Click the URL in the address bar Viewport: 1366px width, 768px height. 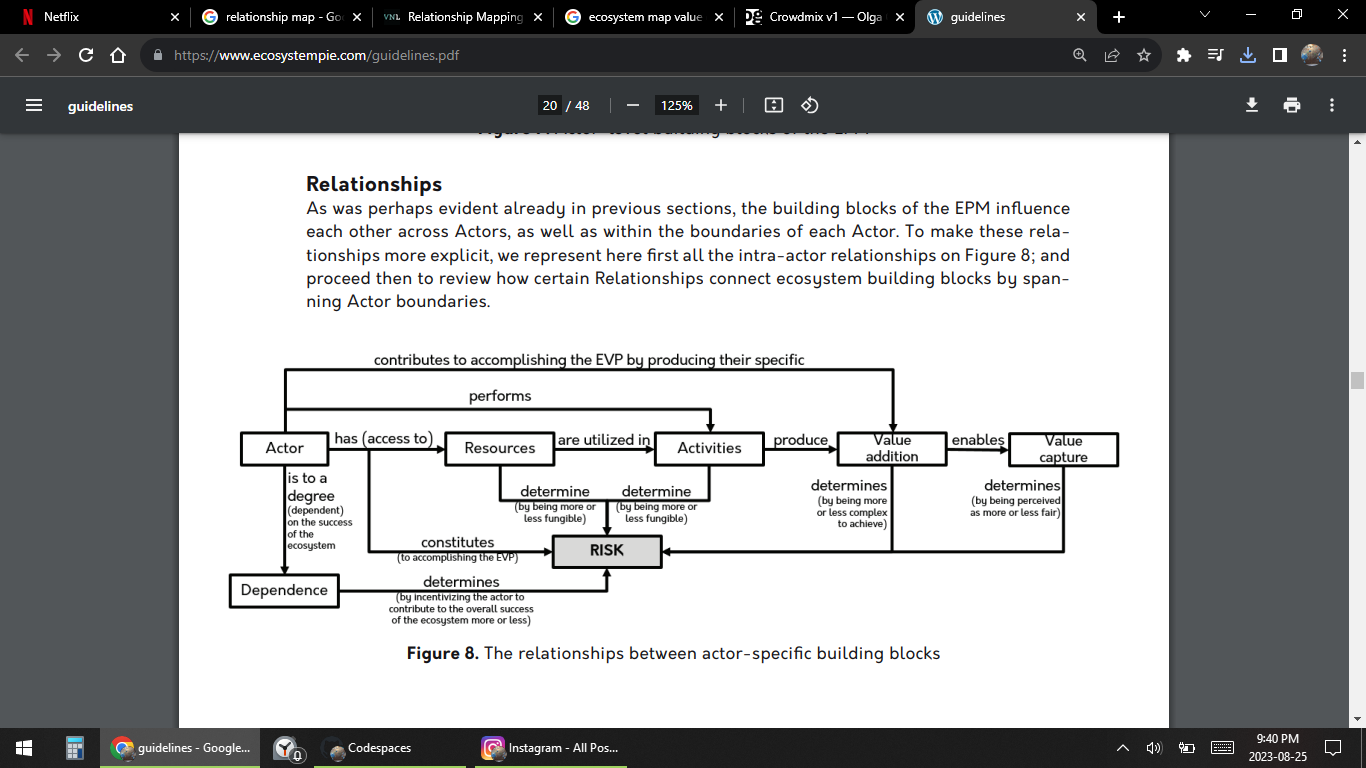[x=317, y=56]
